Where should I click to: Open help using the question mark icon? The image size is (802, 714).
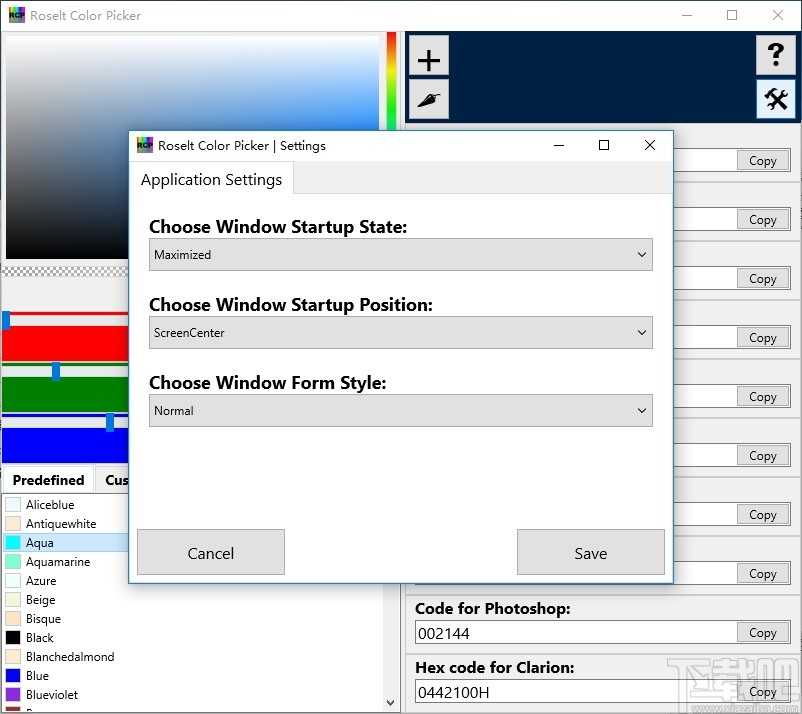point(776,56)
